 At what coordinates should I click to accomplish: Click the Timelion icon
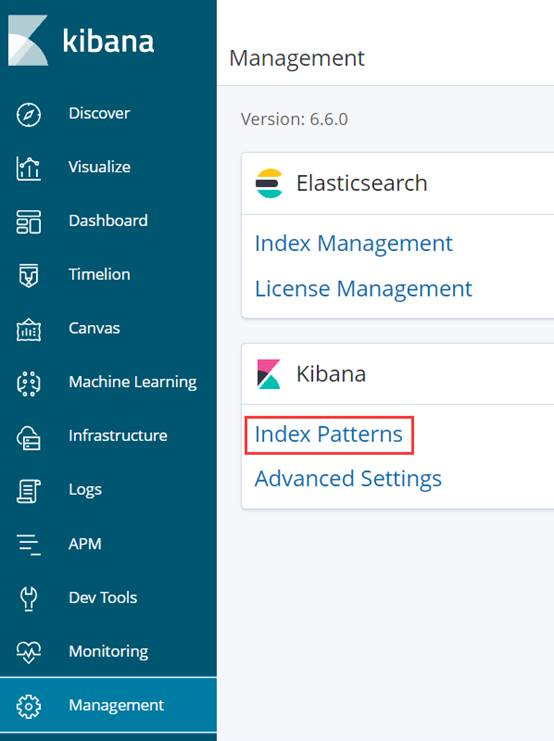(x=28, y=276)
